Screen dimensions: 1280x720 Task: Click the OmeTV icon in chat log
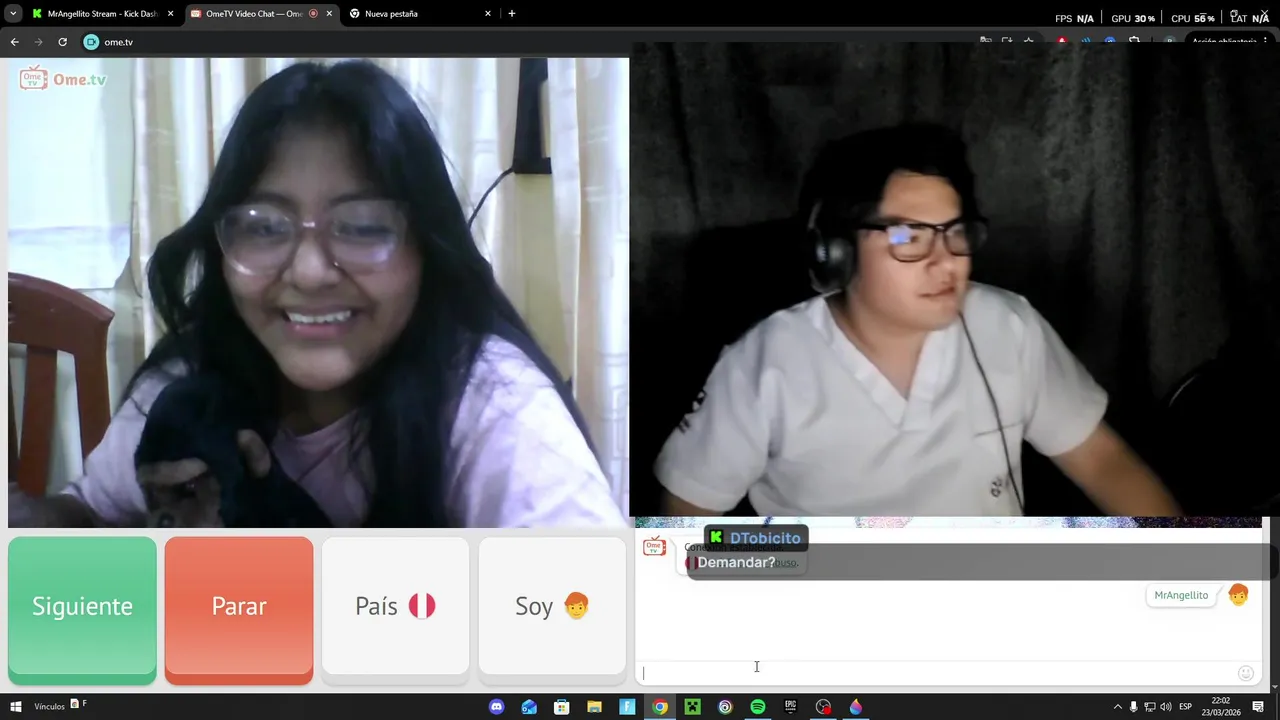[654, 547]
